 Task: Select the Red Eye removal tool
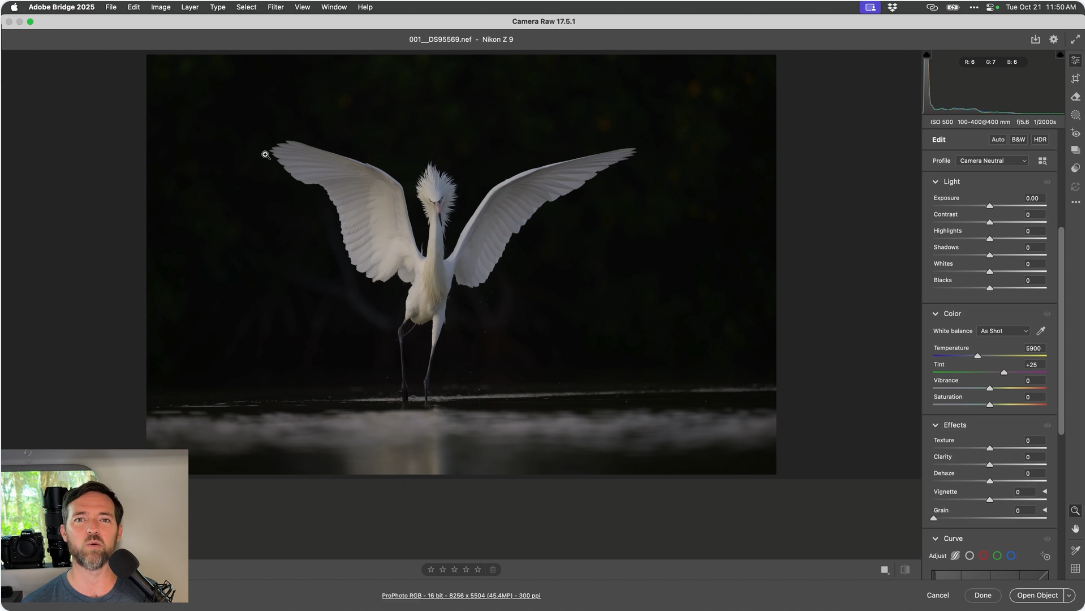[1075, 133]
